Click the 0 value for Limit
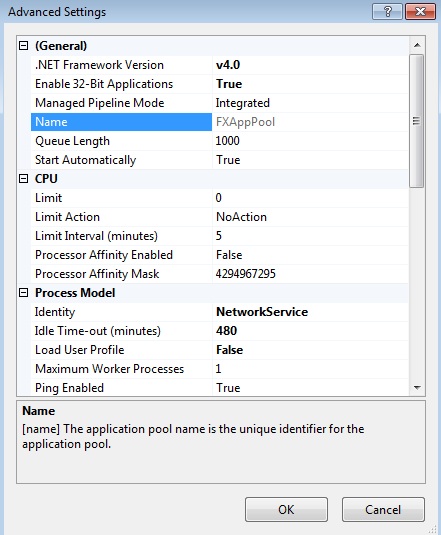 pos(219,198)
